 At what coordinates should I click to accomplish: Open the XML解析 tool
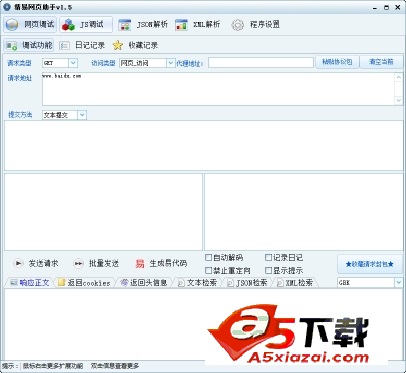click(198, 25)
